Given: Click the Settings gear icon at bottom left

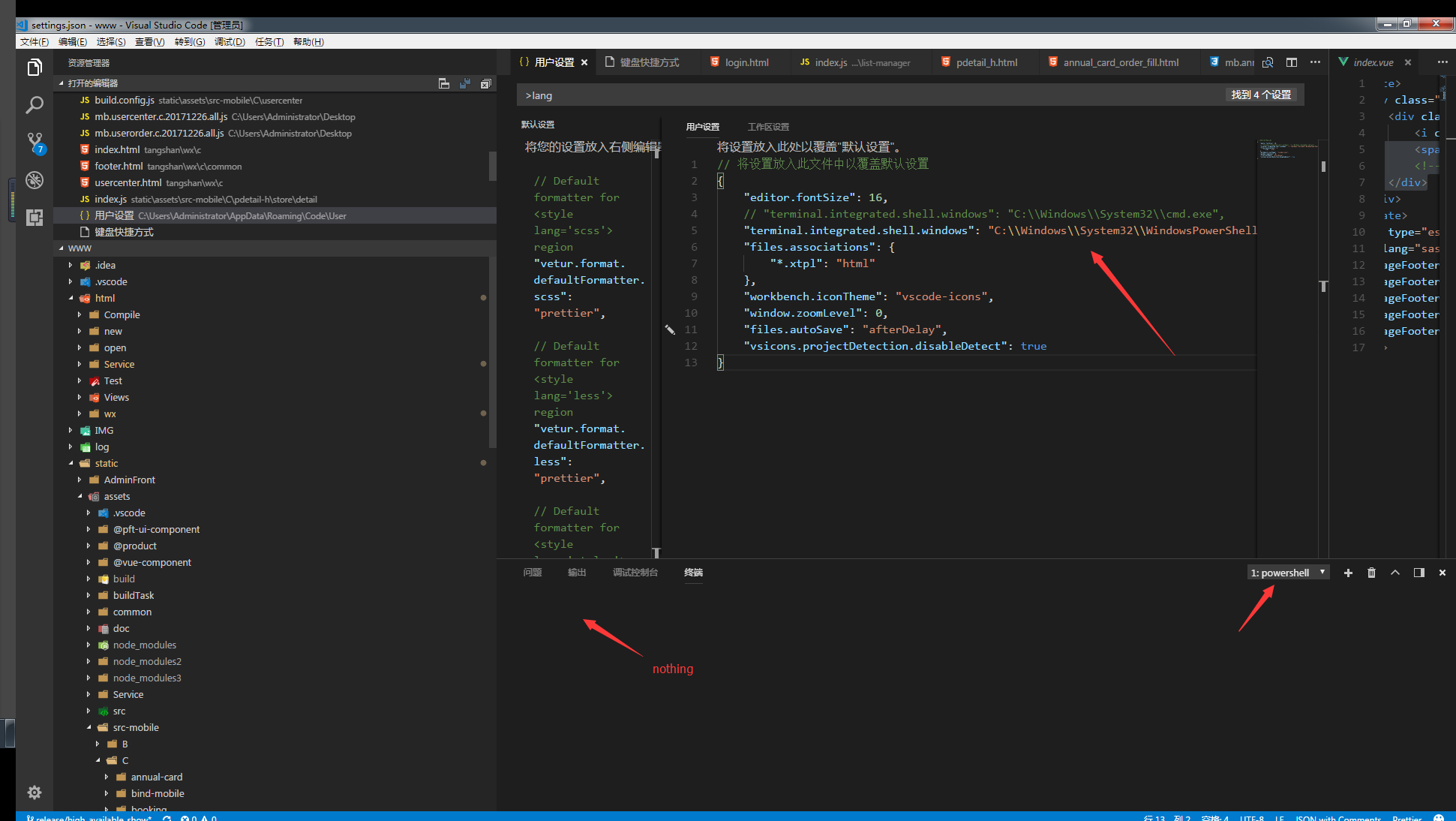Looking at the screenshot, I should (34, 792).
